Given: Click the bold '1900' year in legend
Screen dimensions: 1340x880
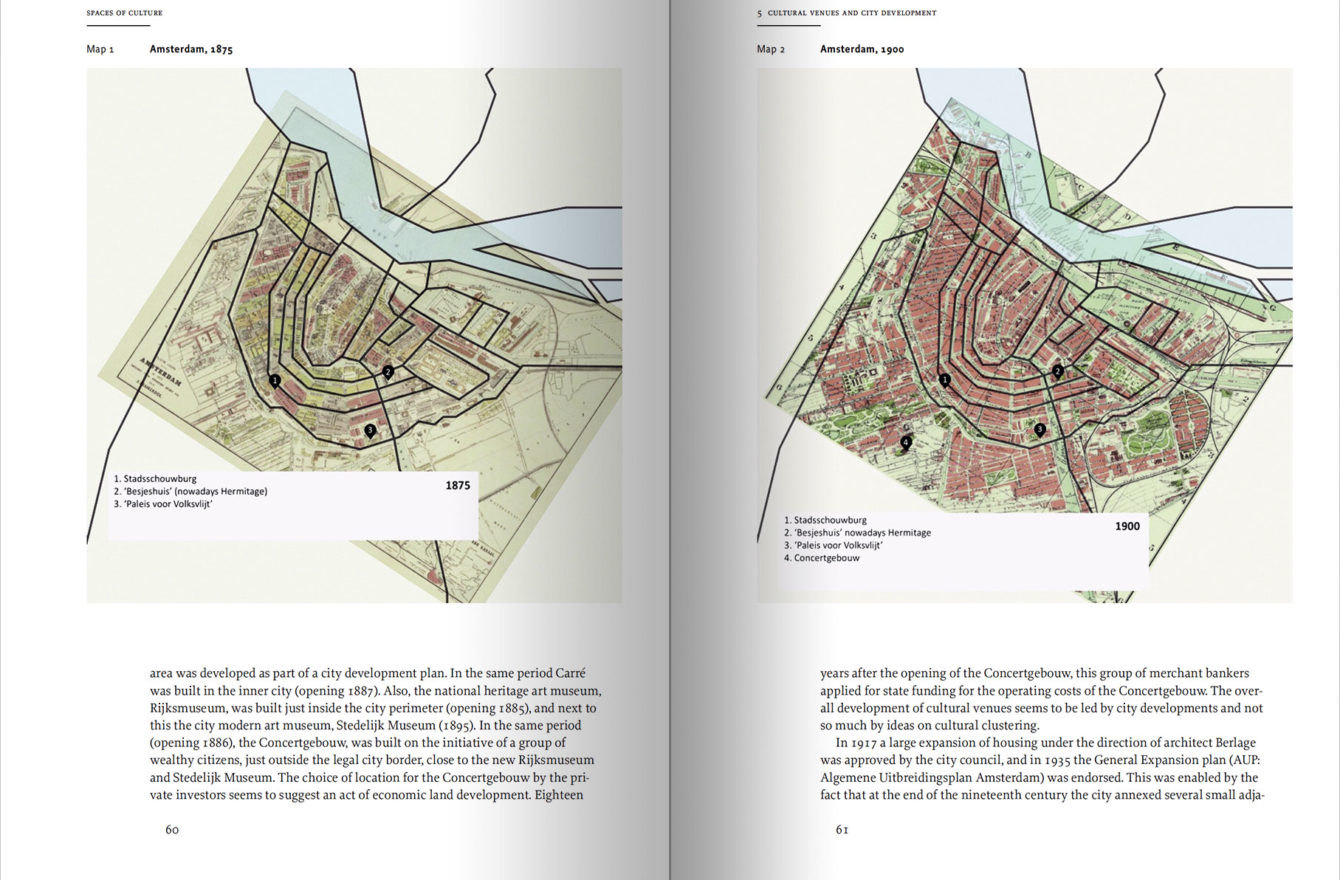Looking at the screenshot, I should [1127, 526].
